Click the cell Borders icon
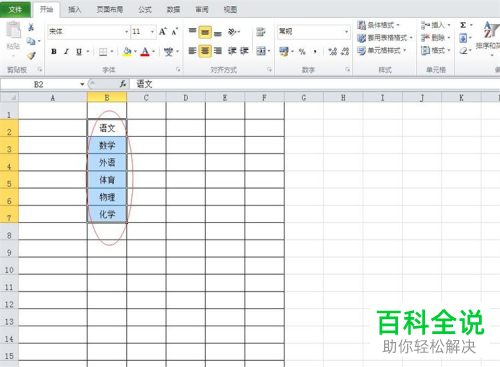The image size is (500, 367). click(x=103, y=52)
